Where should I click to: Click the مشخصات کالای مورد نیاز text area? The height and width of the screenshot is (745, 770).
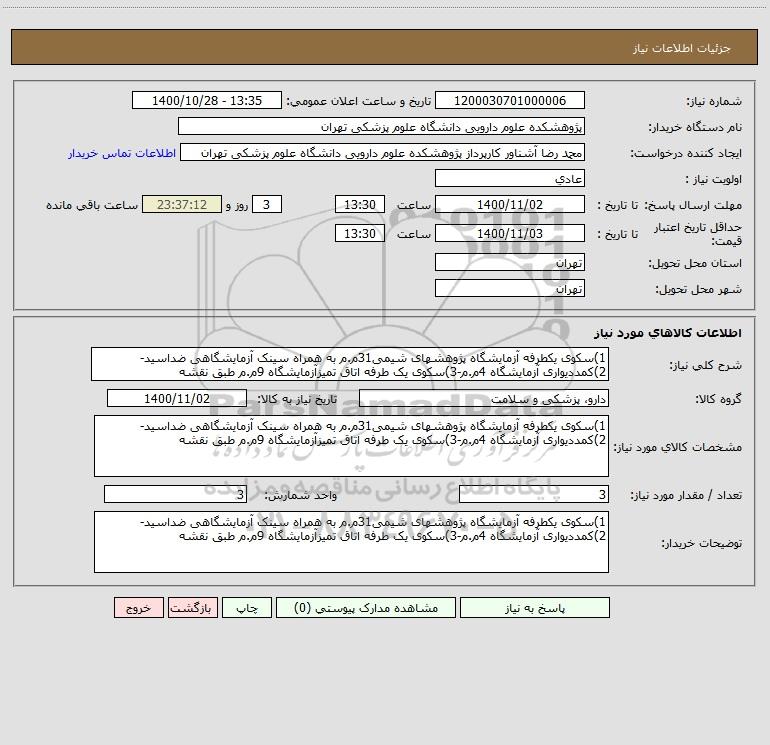click(x=351, y=446)
